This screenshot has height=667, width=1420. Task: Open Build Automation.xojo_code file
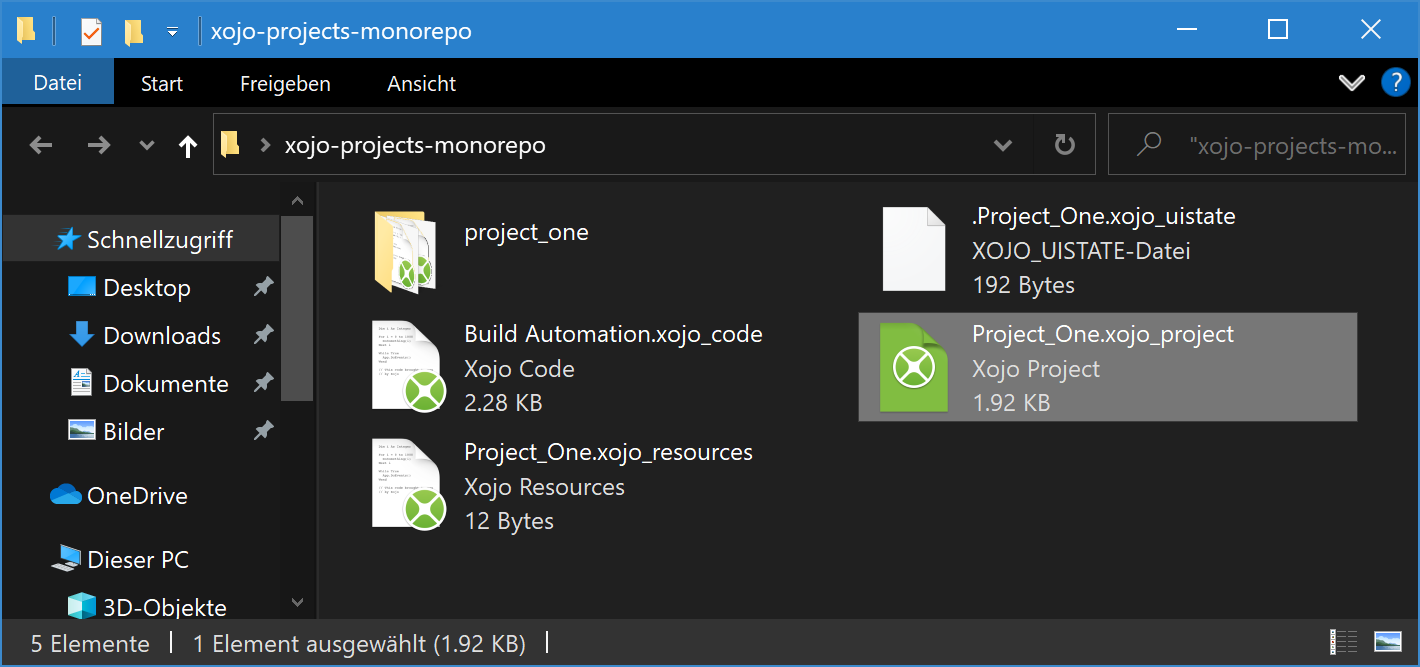[x=612, y=334]
